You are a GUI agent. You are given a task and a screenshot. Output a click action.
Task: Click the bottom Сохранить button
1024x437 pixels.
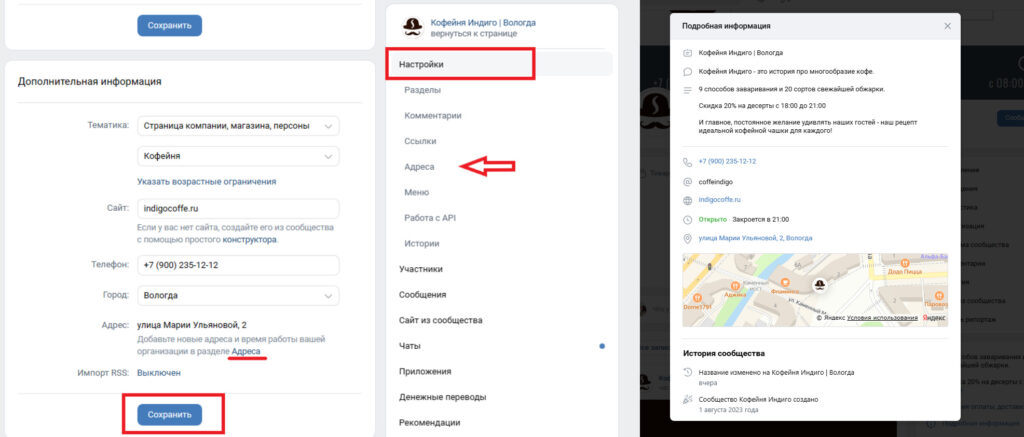tap(170, 414)
